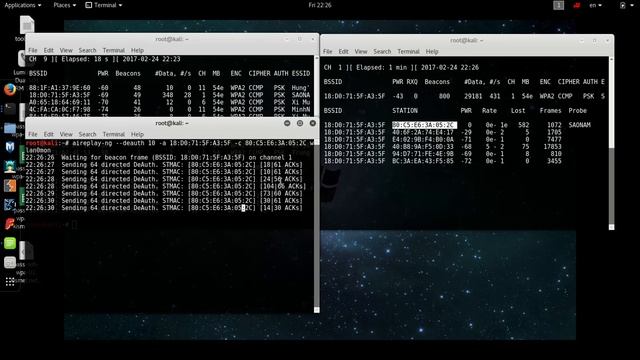Viewport: 640px width, 360px height.
Task: Open View menu in right airodump window
Action: point(361,51)
